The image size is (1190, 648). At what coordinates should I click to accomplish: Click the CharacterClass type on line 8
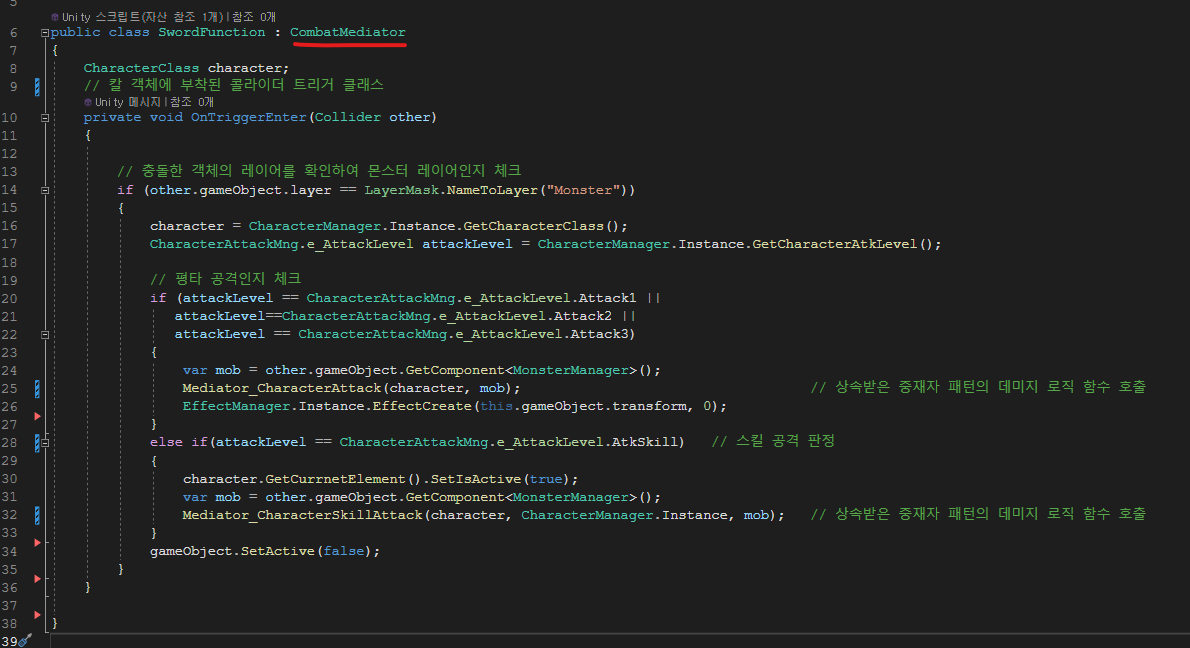tap(141, 68)
